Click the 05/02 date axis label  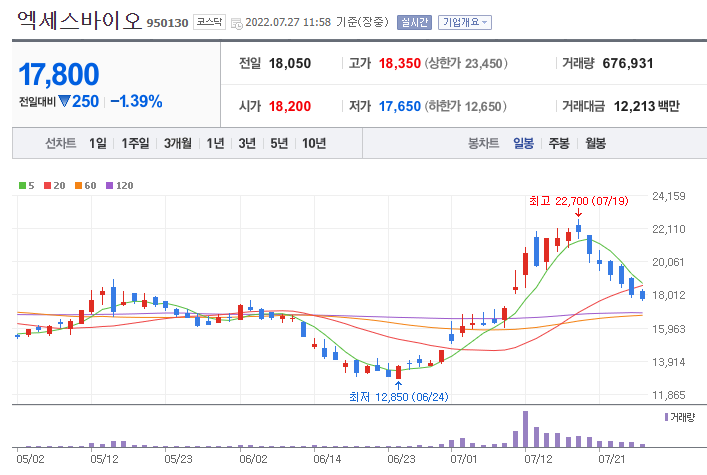click(30, 459)
